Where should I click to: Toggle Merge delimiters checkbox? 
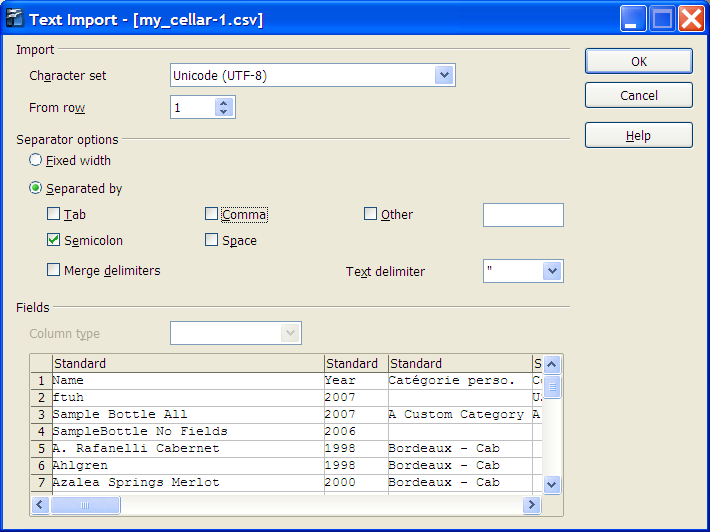coord(54,270)
